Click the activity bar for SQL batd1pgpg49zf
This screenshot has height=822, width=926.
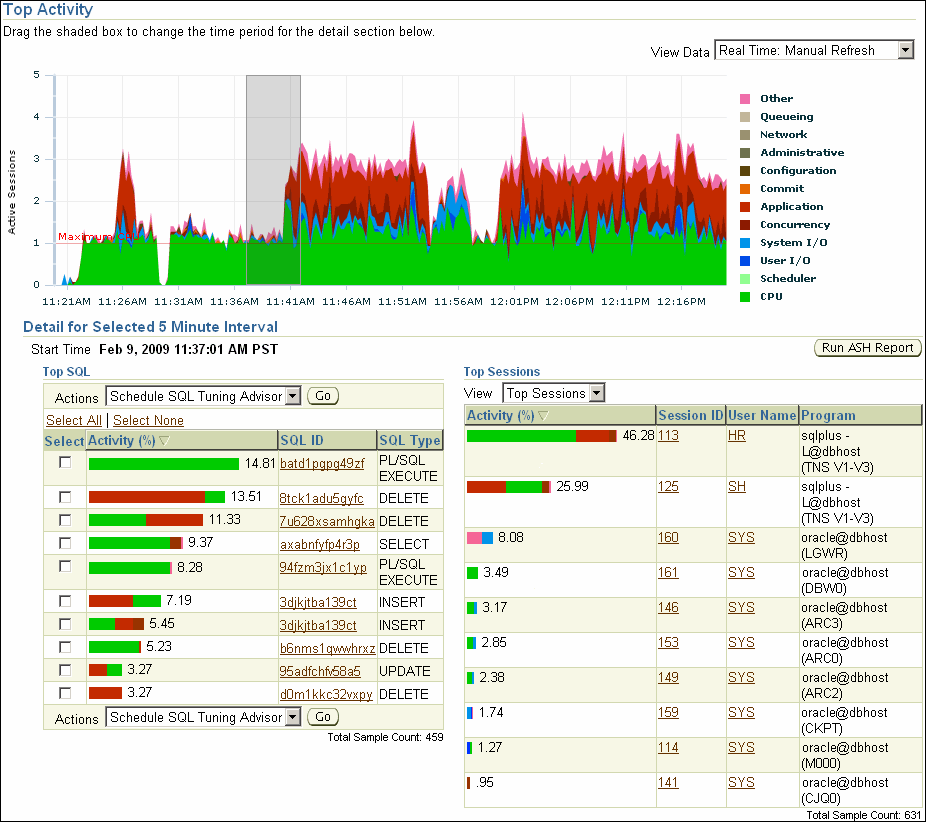(x=164, y=464)
